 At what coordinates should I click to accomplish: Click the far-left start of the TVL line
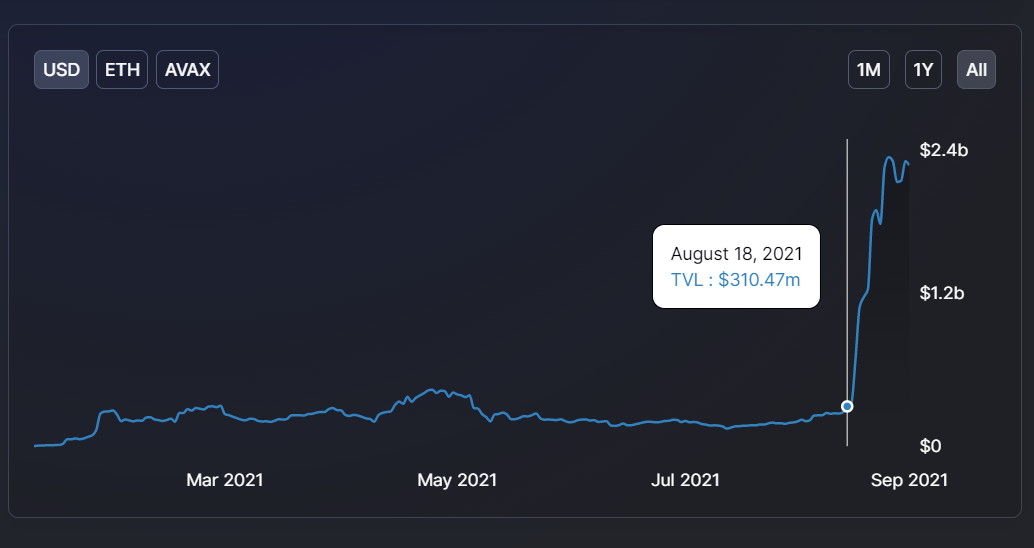(x=36, y=445)
